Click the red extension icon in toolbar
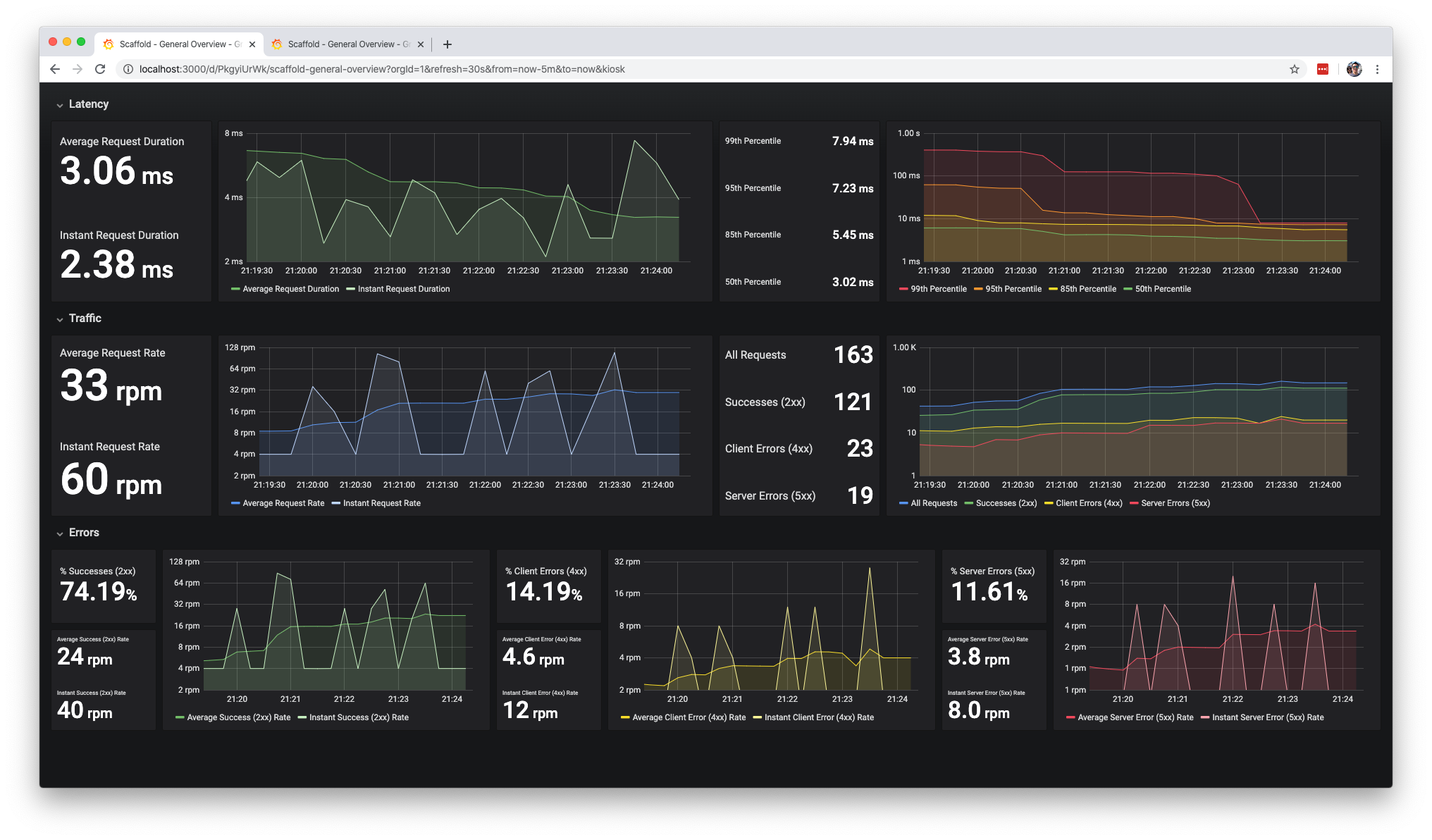1432x840 pixels. [1323, 69]
